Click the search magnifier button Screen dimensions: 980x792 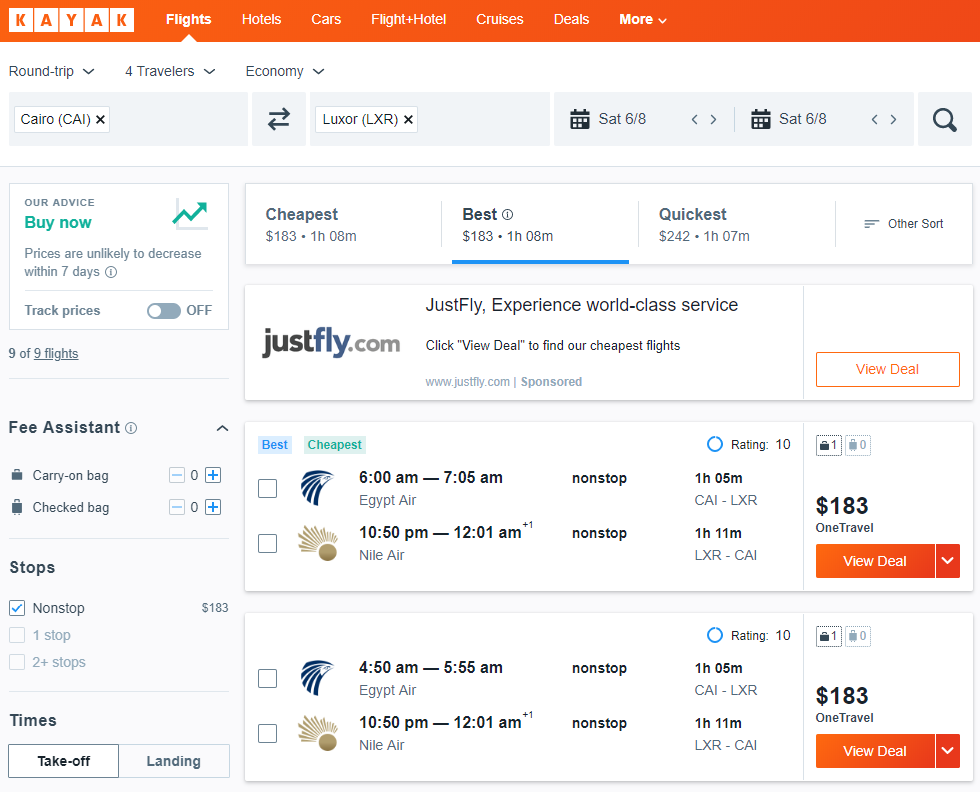pyautogui.click(x=944, y=119)
